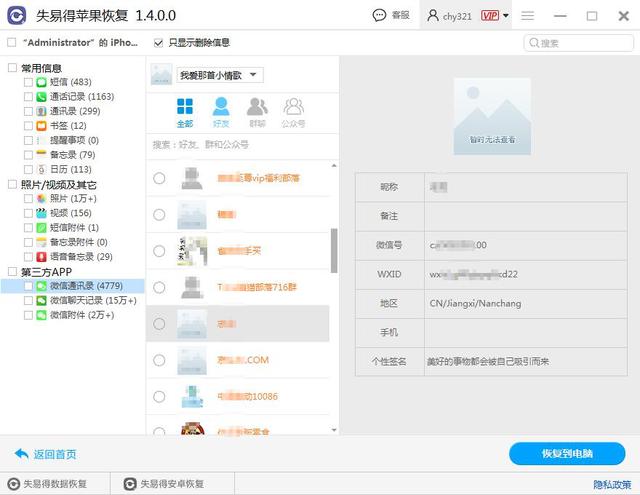
Task: Select the 短信附件 attachment icon
Action: (41, 228)
